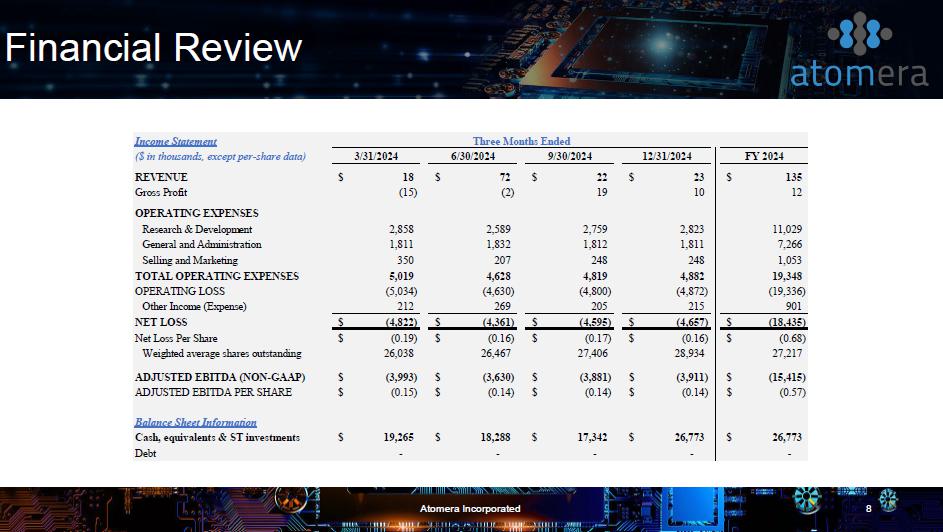
Task: Click the ADJUSTED EBITDA (NON-GAAP) row label
Action: coord(220,377)
